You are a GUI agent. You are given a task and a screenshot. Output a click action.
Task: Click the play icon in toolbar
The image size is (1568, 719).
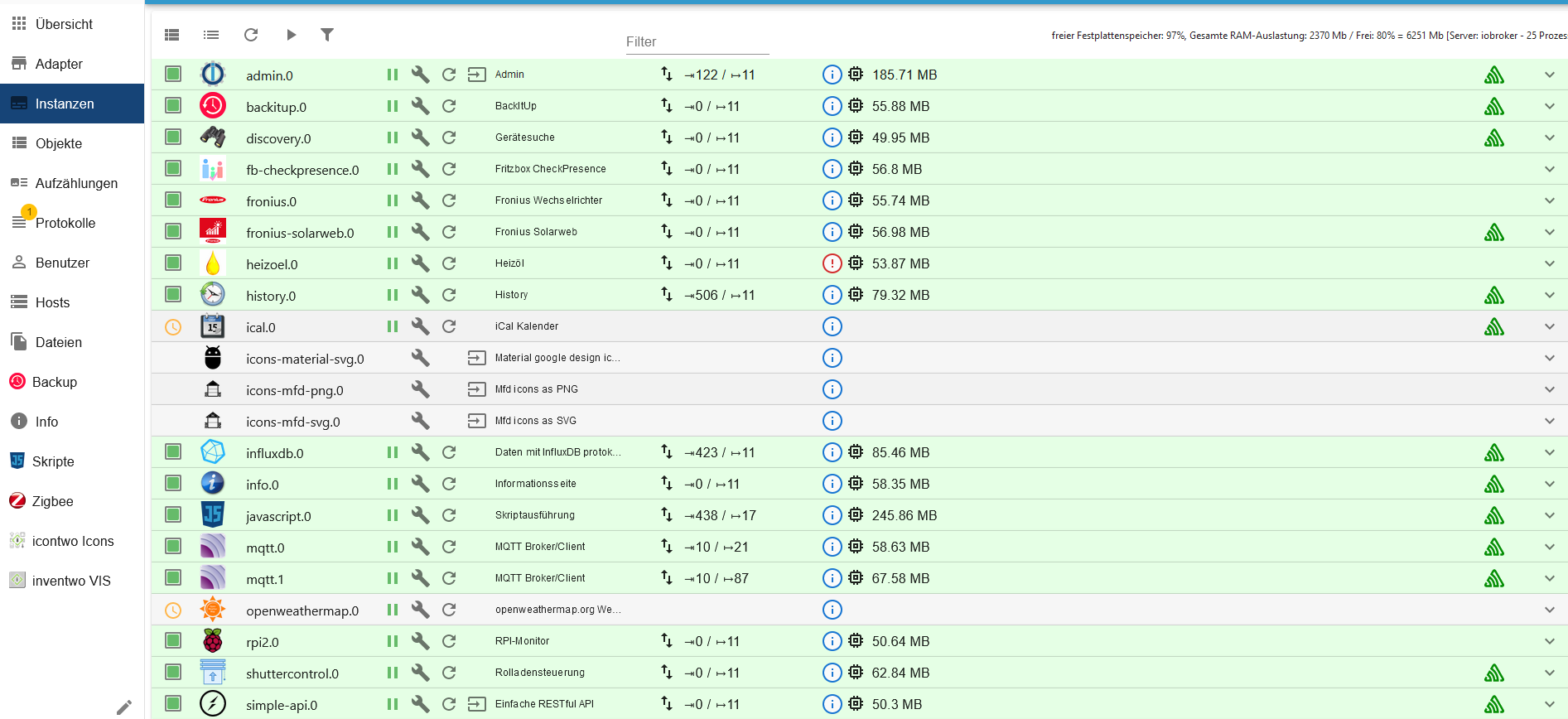pos(291,35)
